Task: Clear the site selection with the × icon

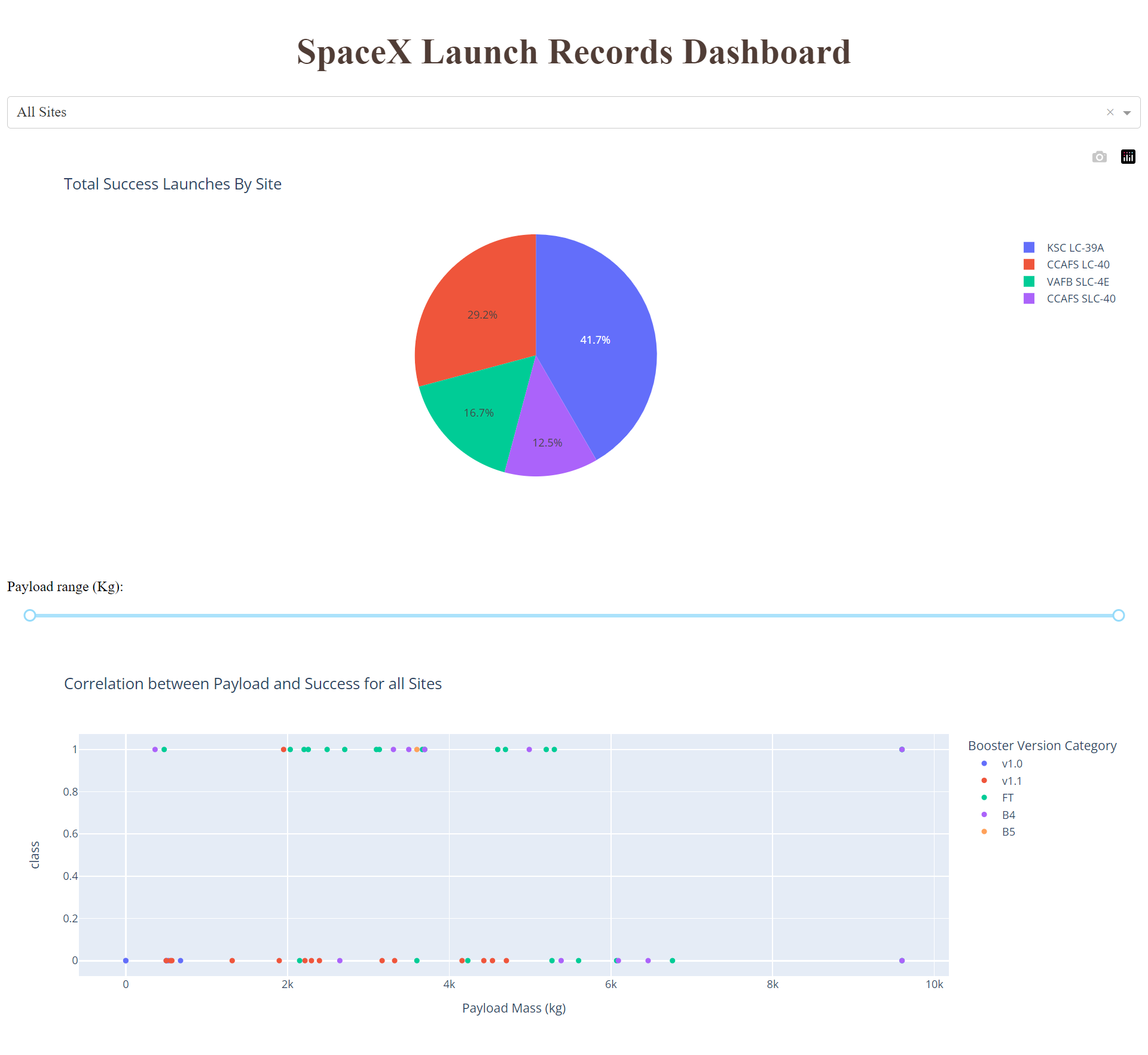Action: [1110, 112]
